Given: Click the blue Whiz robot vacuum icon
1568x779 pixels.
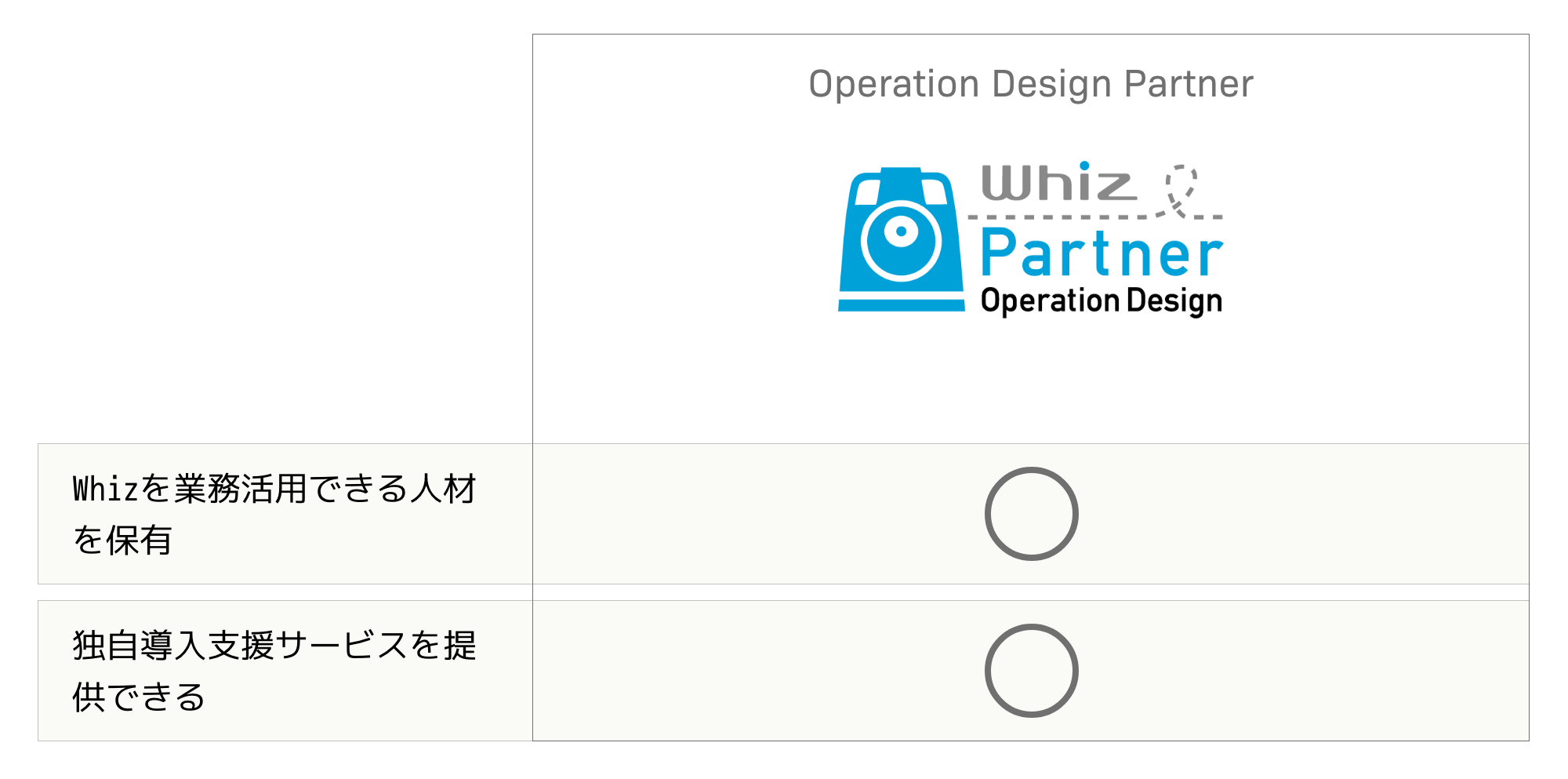Looking at the screenshot, I should coord(902,239).
